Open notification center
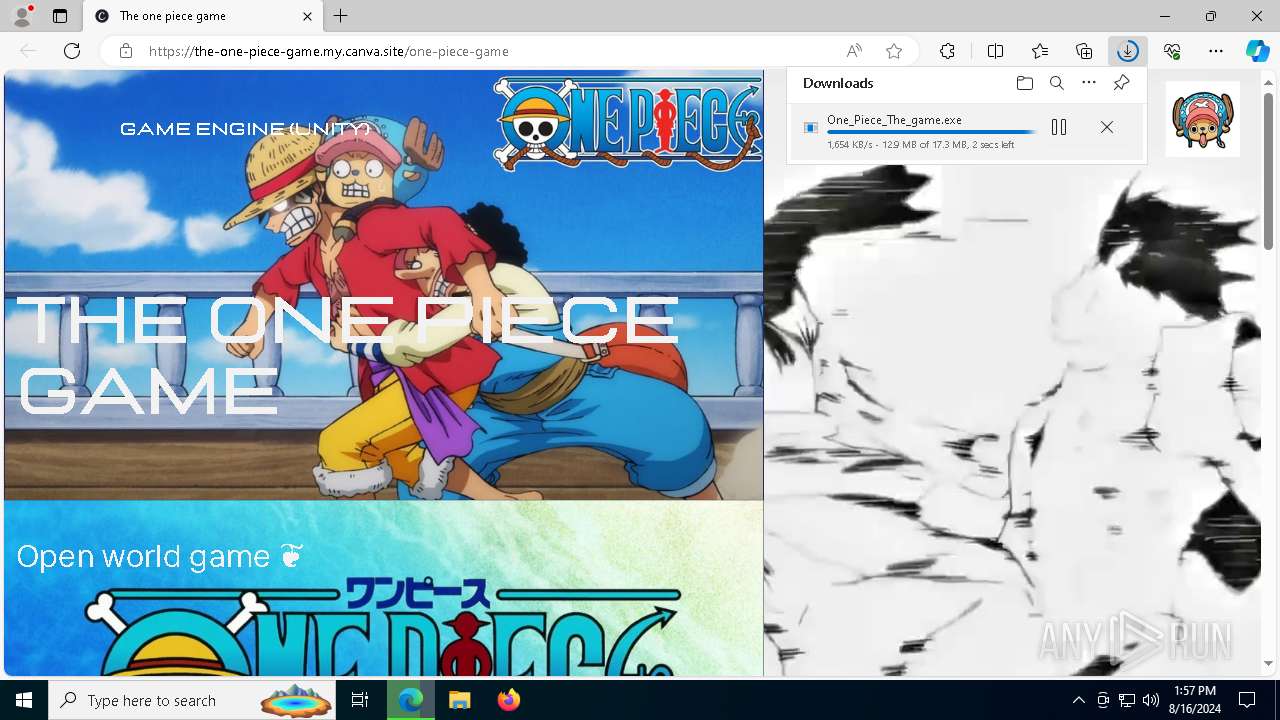 (1247, 700)
